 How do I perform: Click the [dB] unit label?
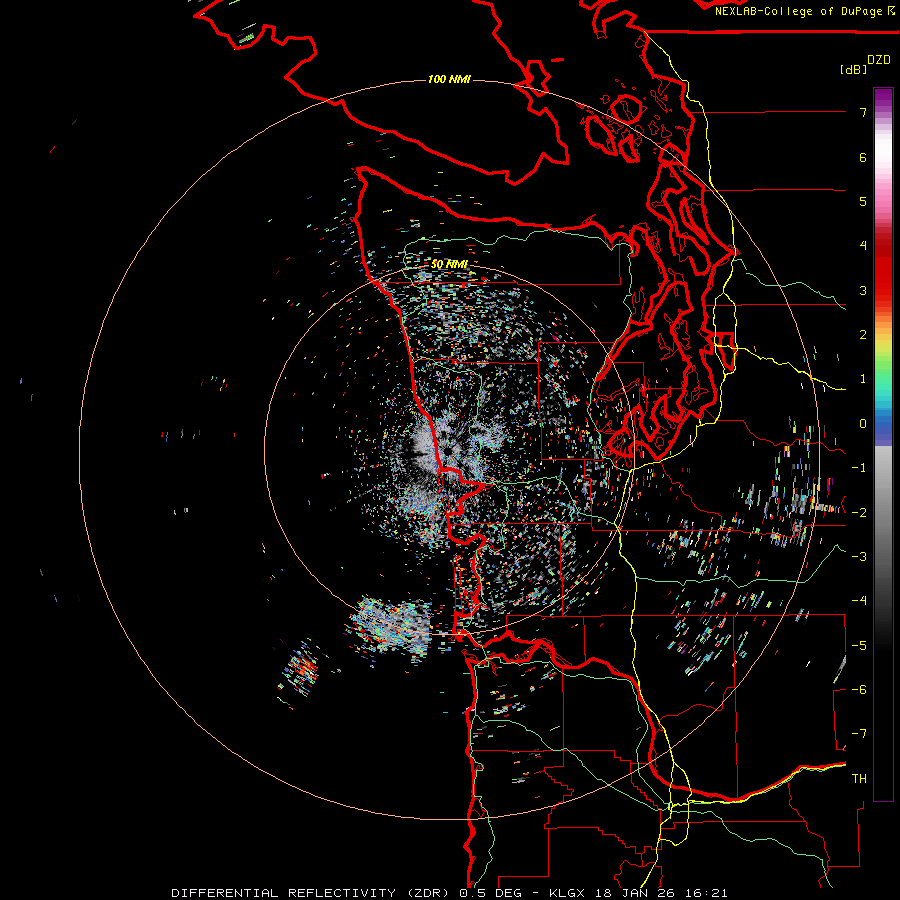853,69
